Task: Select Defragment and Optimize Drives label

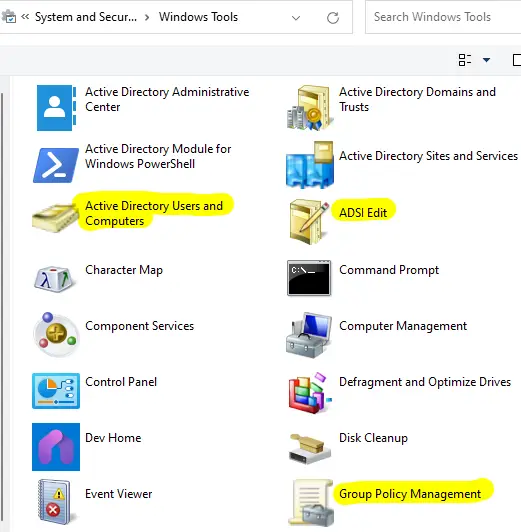Action: pyautogui.click(x=425, y=382)
